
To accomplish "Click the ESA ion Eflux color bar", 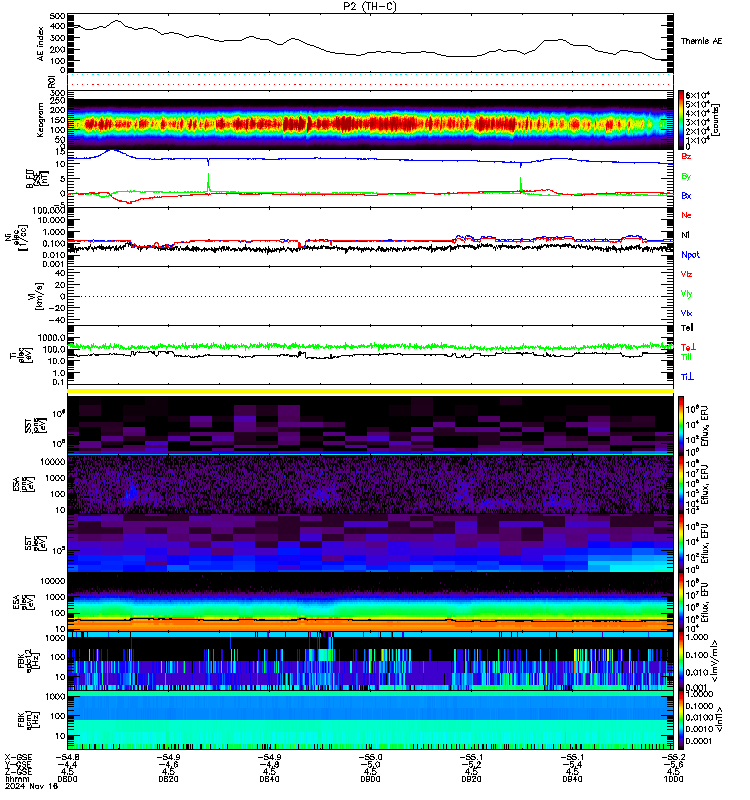I will click(681, 484).
